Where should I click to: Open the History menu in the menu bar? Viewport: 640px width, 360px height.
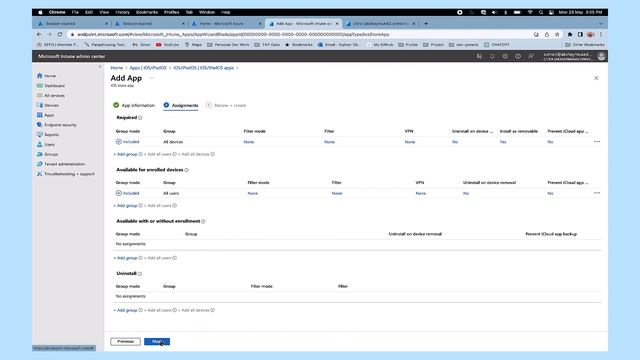122,12
